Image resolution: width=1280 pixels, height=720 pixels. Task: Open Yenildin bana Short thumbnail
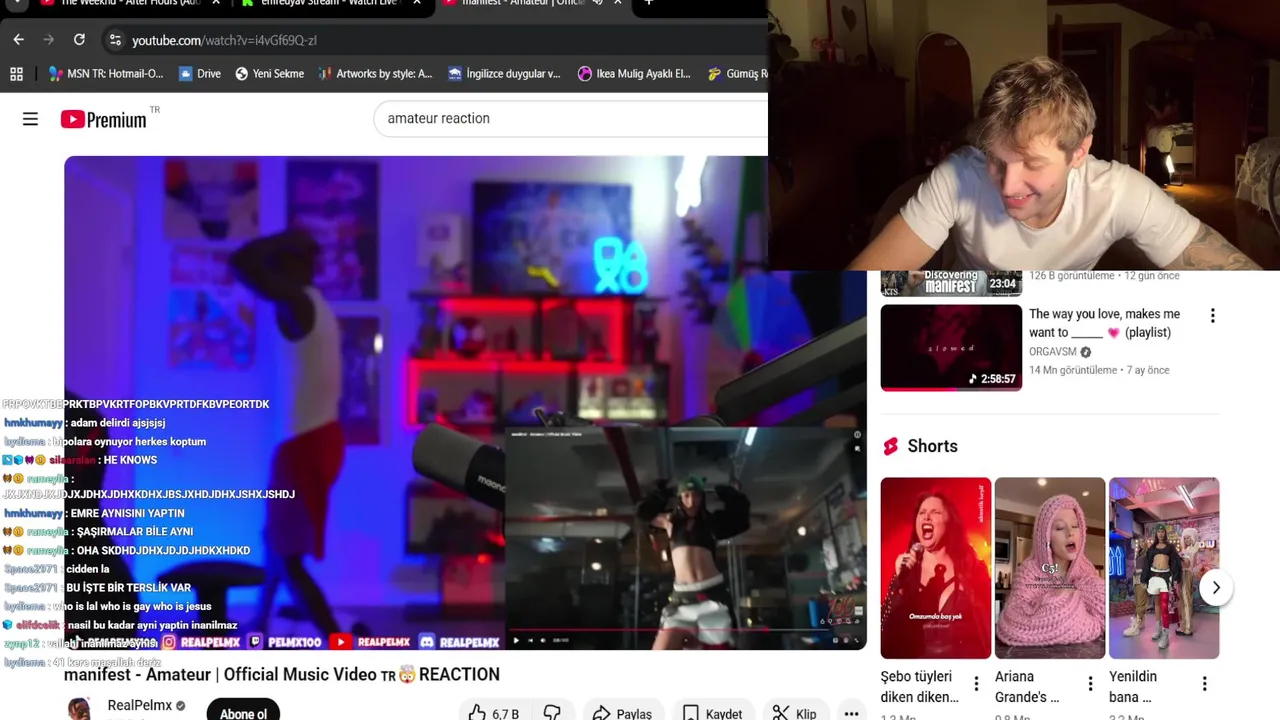click(1164, 568)
